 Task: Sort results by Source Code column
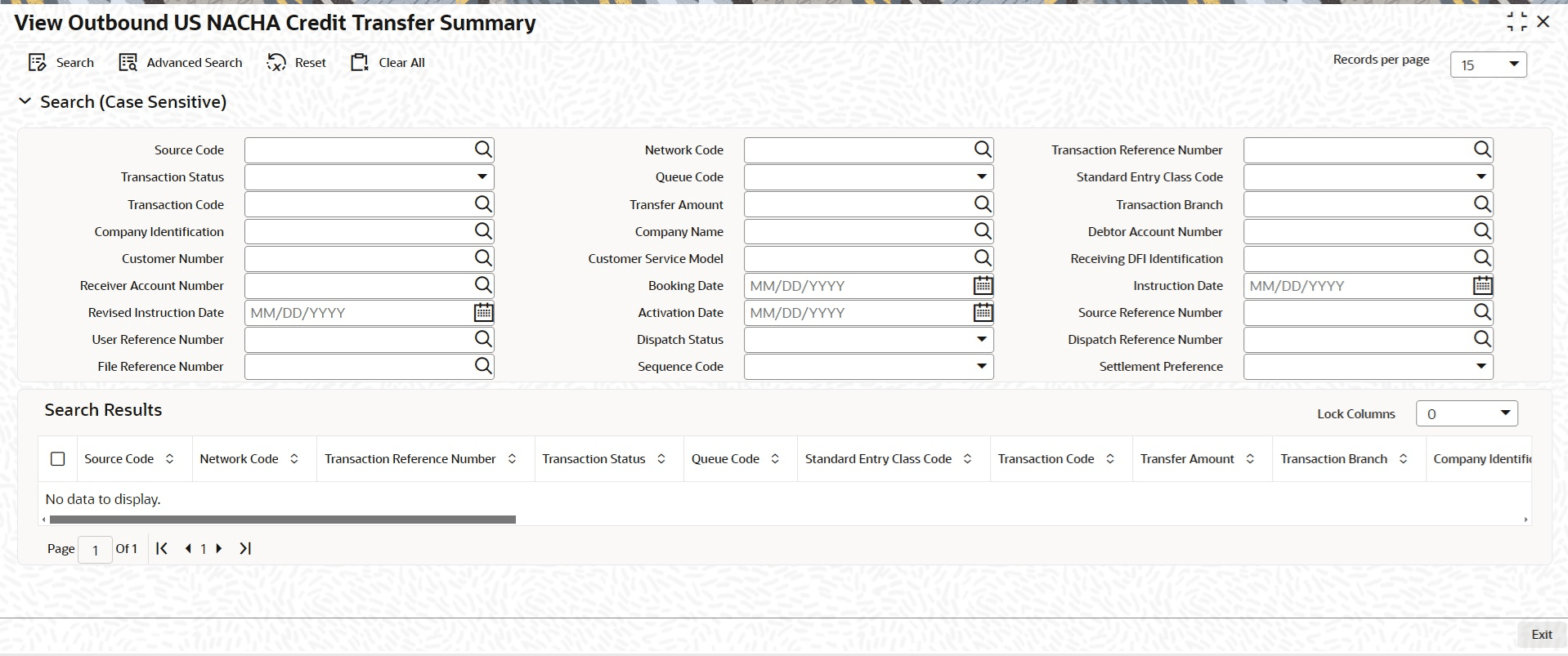tap(169, 459)
